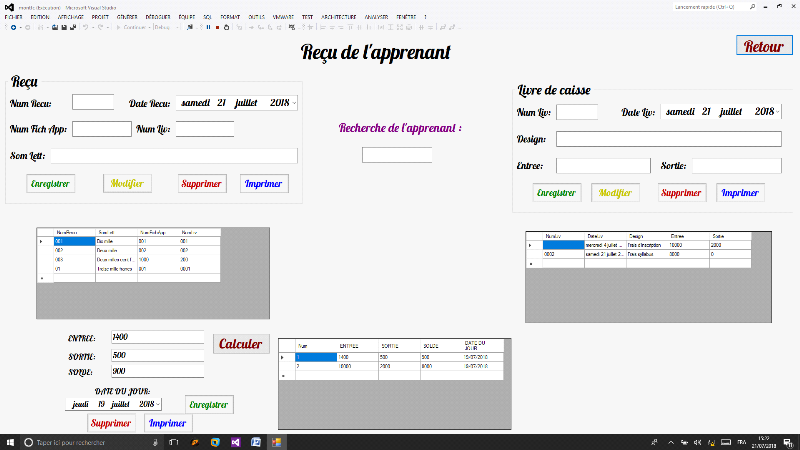
Task: Click Enregistrer in Livre de caisse panel
Action: [557, 193]
